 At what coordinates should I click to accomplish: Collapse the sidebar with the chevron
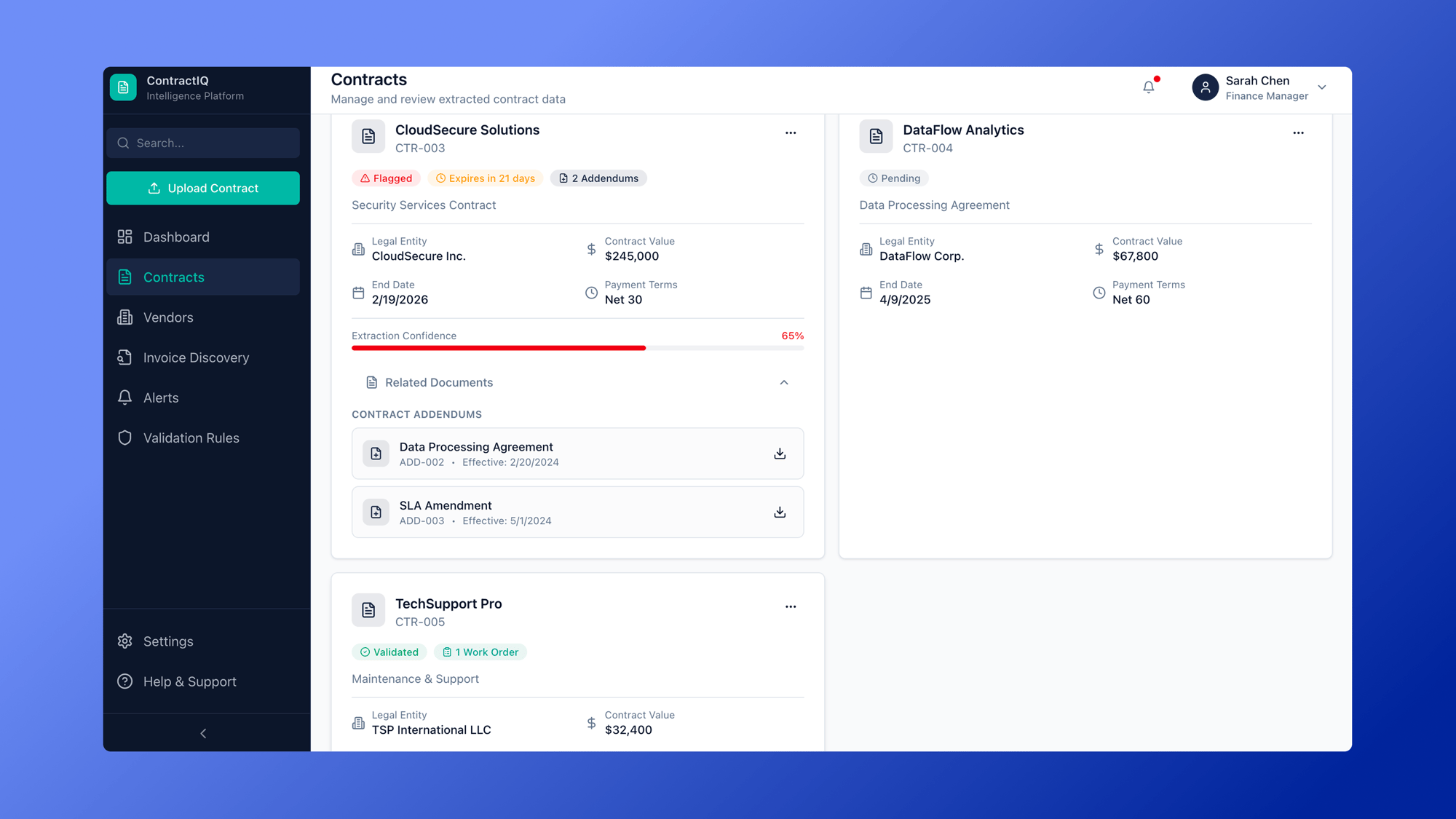203,733
